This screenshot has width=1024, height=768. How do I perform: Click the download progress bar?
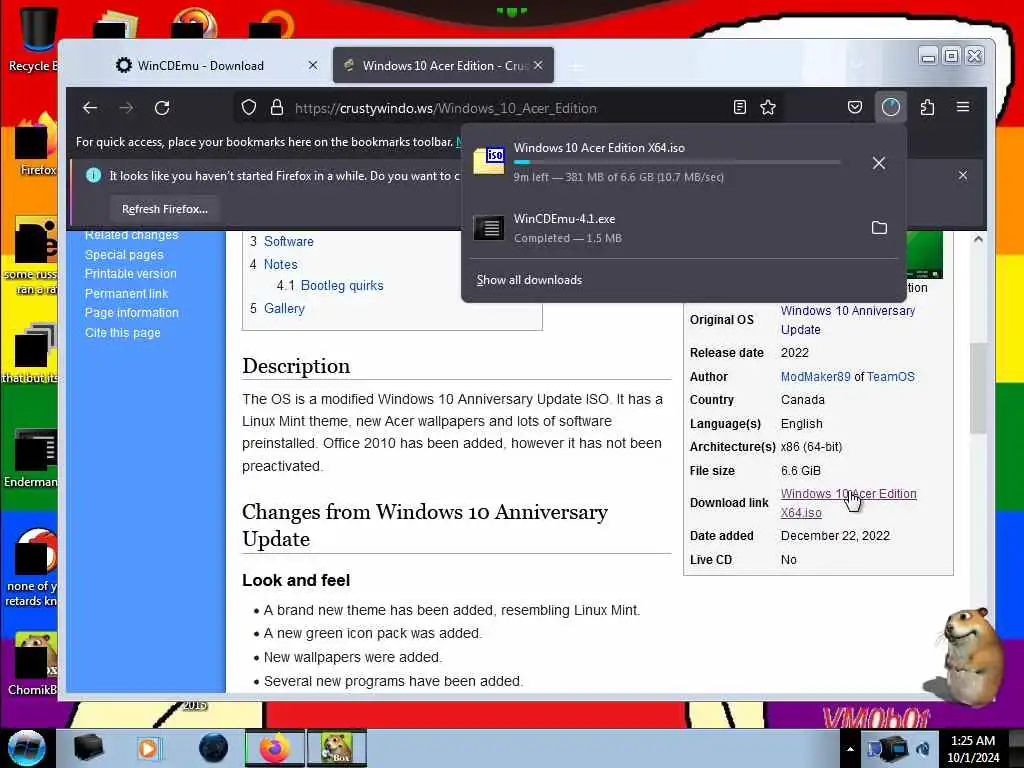point(677,162)
